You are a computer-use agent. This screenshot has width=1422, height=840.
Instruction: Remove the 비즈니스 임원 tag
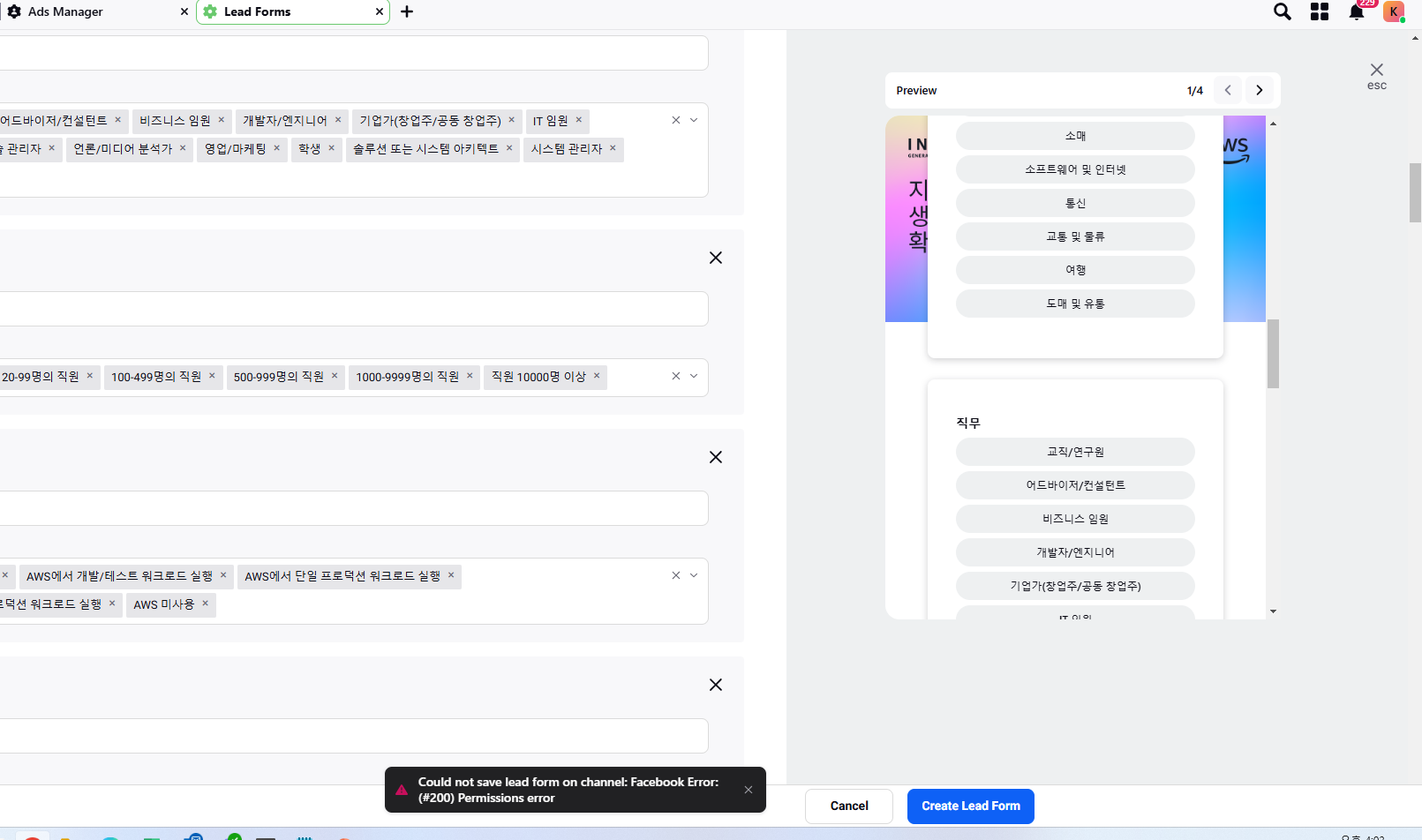(x=222, y=120)
